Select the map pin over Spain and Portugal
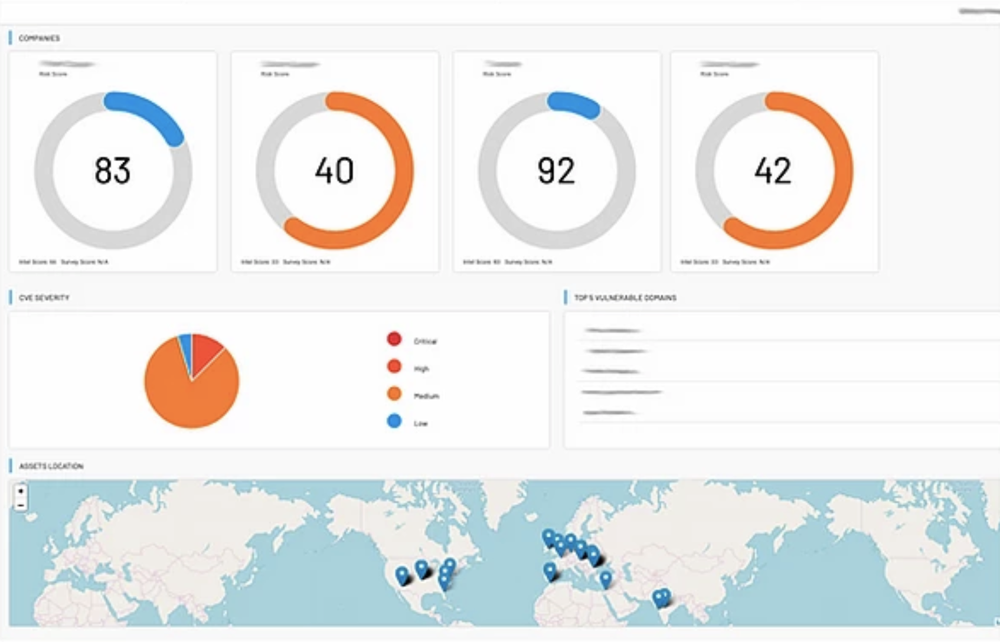Viewport: 1000px width, 642px height. 550,571
